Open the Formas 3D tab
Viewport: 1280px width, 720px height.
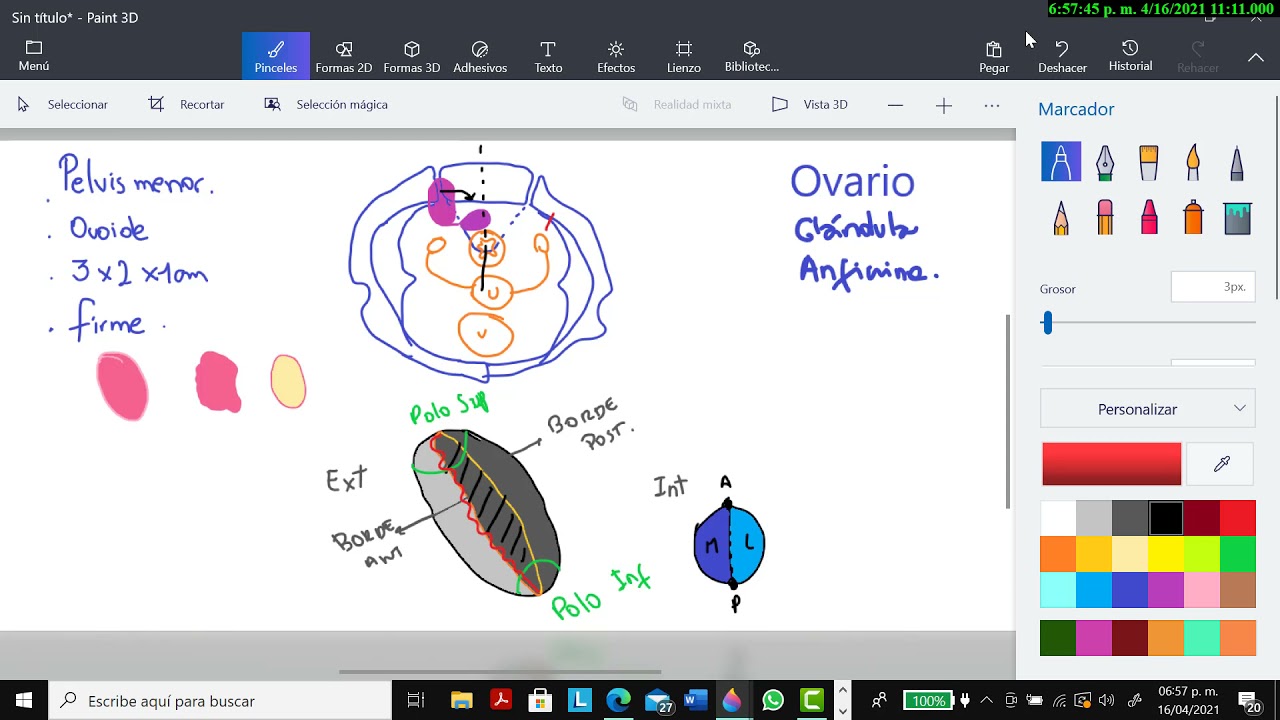coord(412,56)
